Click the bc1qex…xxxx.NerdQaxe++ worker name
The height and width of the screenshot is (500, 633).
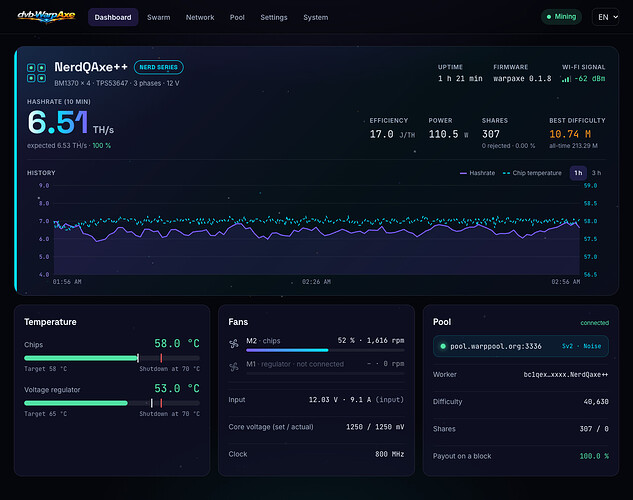point(566,374)
